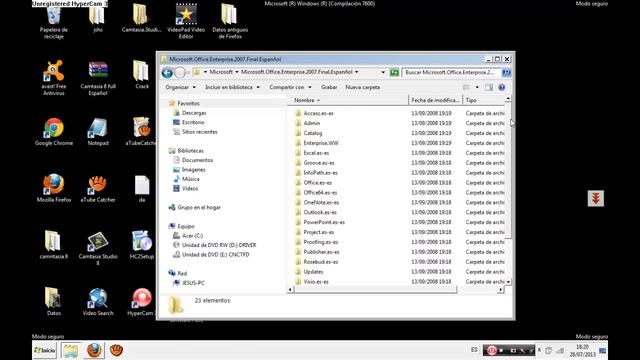Open Firefox from the taskbar
The width and height of the screenshot is (640, 360).
coord(94,350)
